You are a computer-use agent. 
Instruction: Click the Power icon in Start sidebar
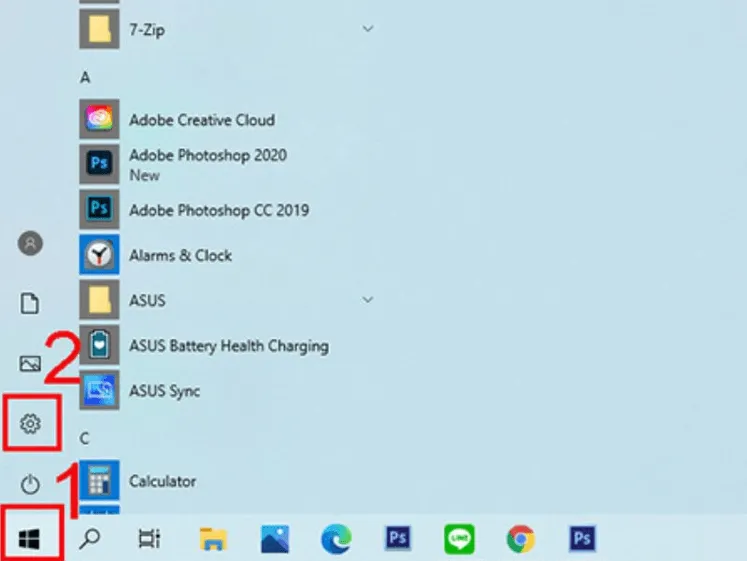pyautogui.click(x=31, y=484)
